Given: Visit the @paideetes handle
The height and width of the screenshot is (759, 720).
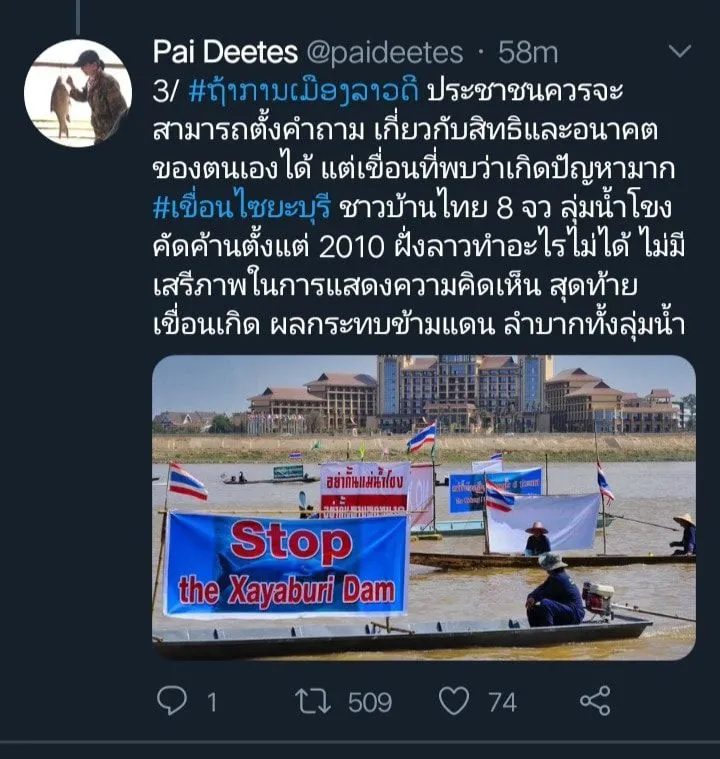Looking at the screenshot, I should 384,53.
